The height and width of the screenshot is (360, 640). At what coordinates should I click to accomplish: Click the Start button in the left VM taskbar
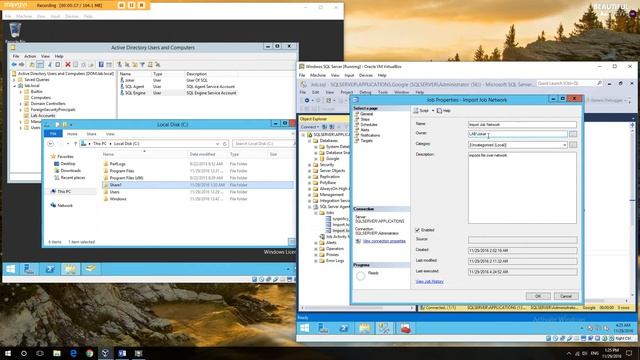pyautogui.click(x=11, y=269)
